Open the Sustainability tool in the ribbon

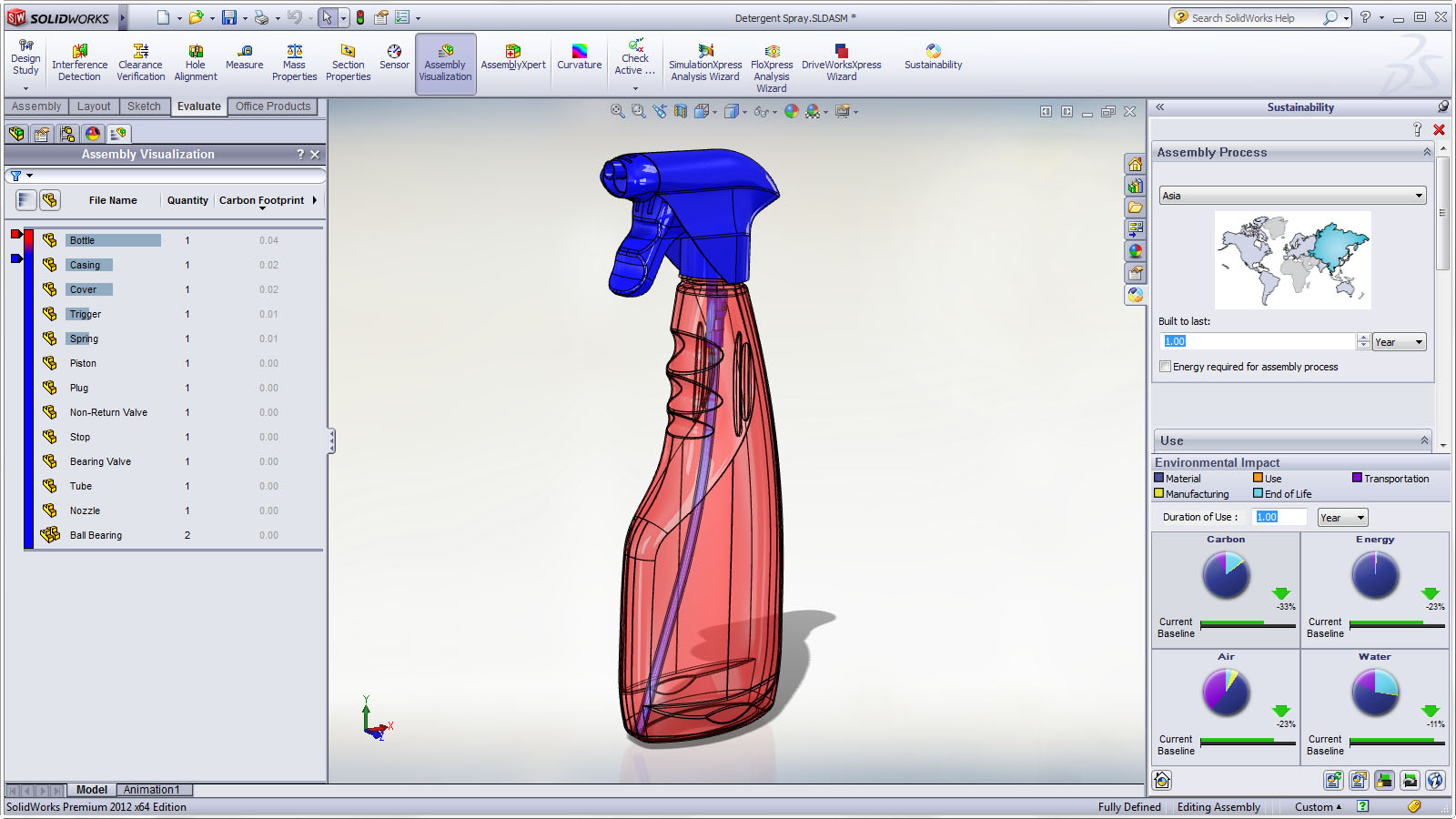[933, 56]
